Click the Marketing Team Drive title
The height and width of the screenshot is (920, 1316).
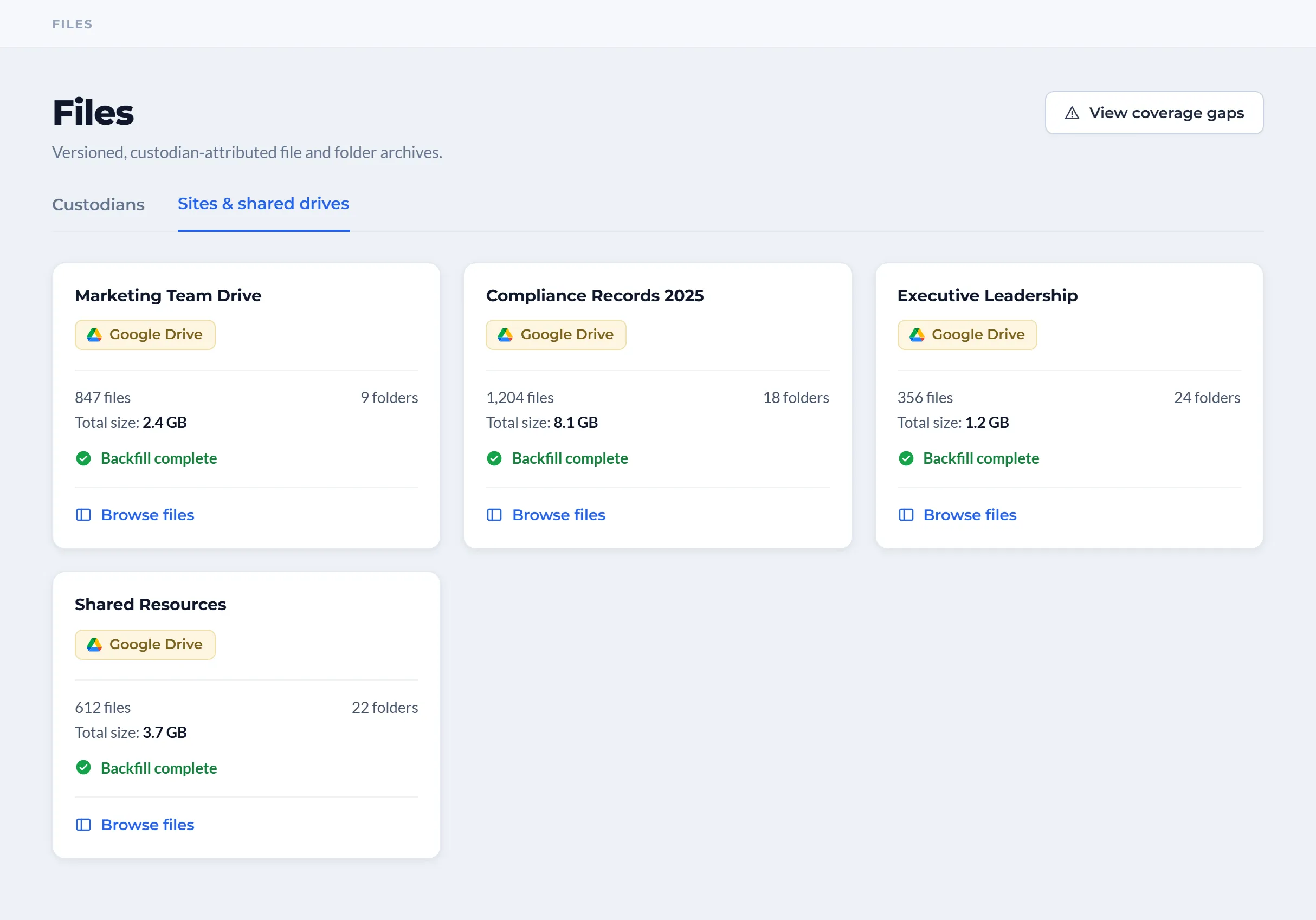click(x=168, y=296)
